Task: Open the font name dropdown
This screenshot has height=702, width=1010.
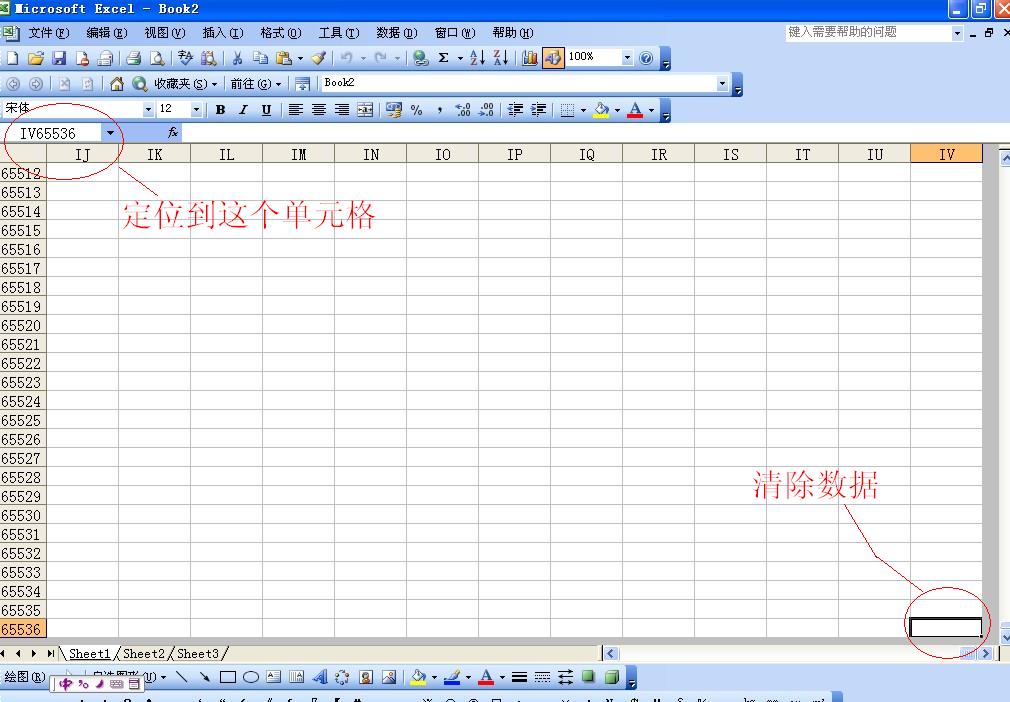Action: tap(148, 110)
